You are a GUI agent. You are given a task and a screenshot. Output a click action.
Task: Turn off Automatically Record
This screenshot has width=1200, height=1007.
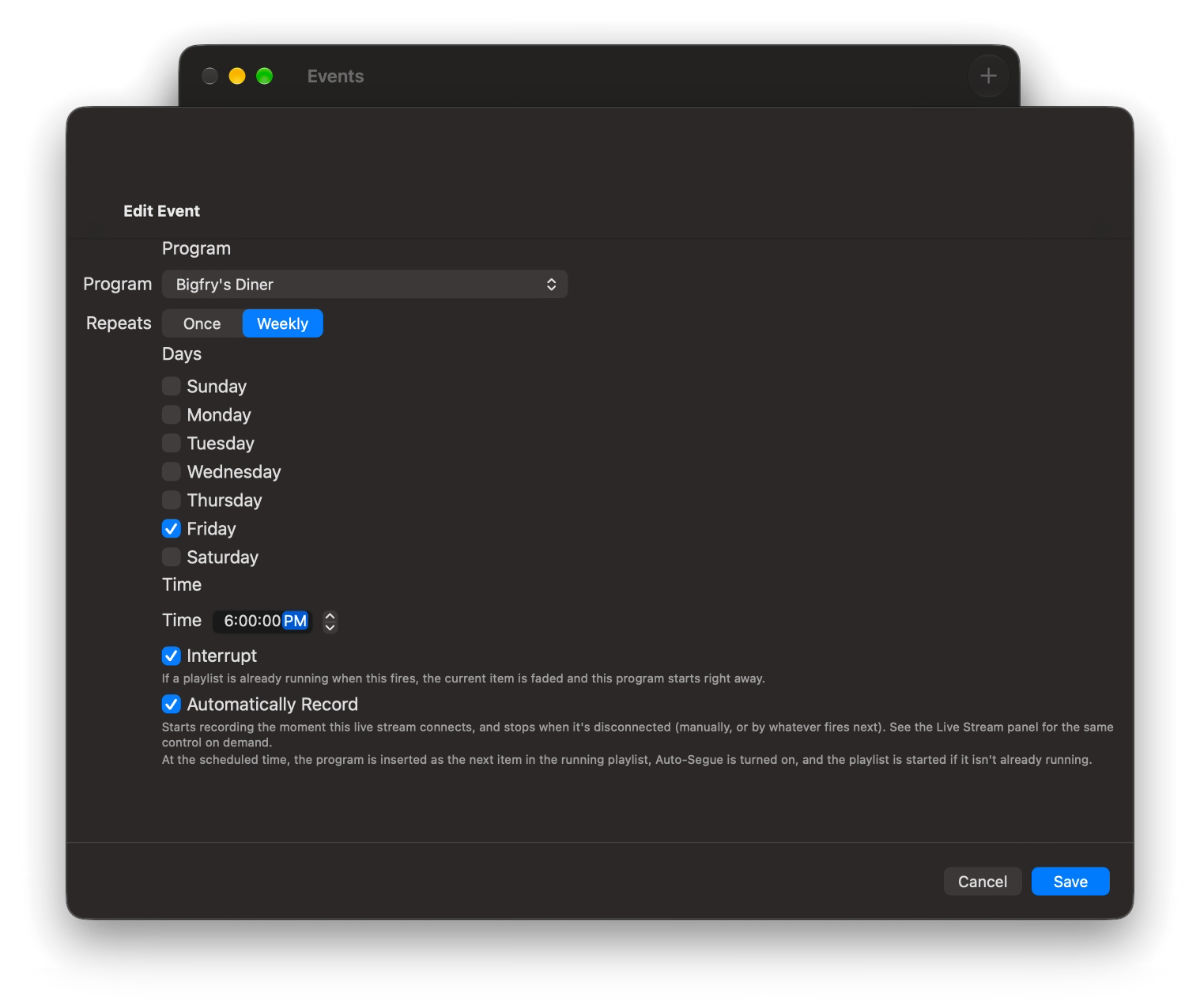[x=172, y=705]
